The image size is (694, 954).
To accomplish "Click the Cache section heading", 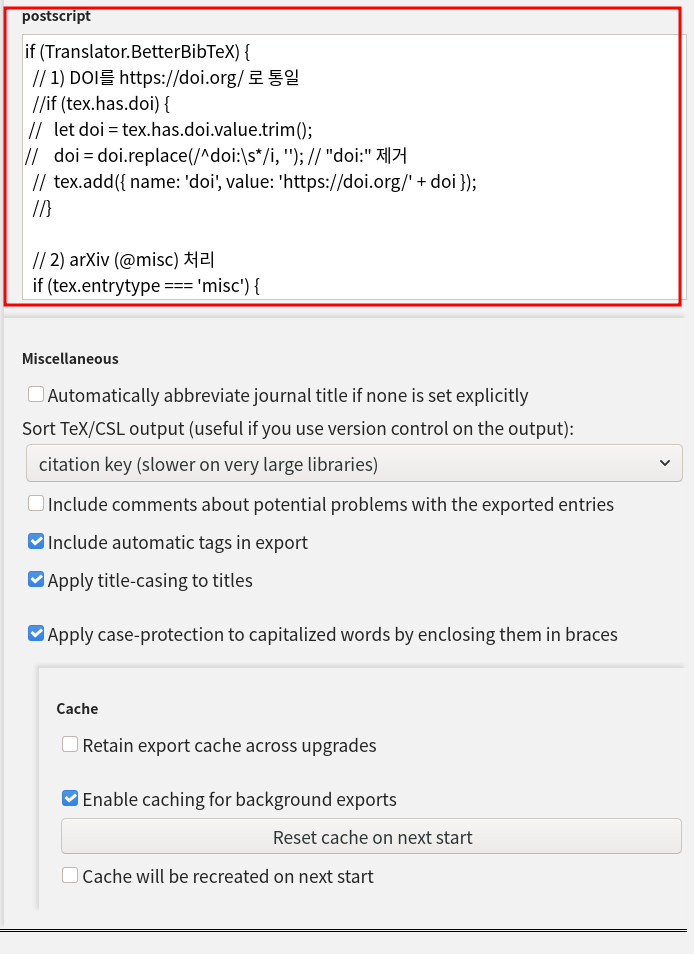I will tap(77, 708).
